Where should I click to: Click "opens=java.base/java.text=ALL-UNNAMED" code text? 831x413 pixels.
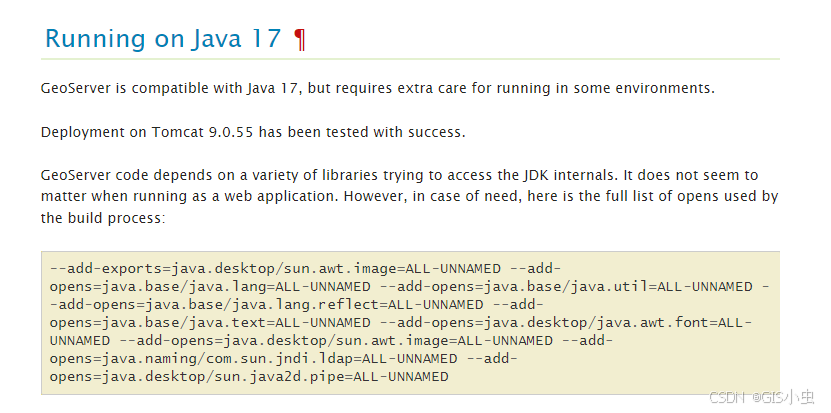click(x=210, y=323)
